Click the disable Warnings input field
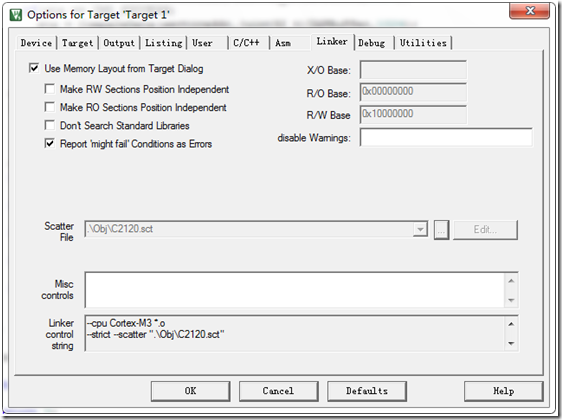 click(x=446, y=138)
